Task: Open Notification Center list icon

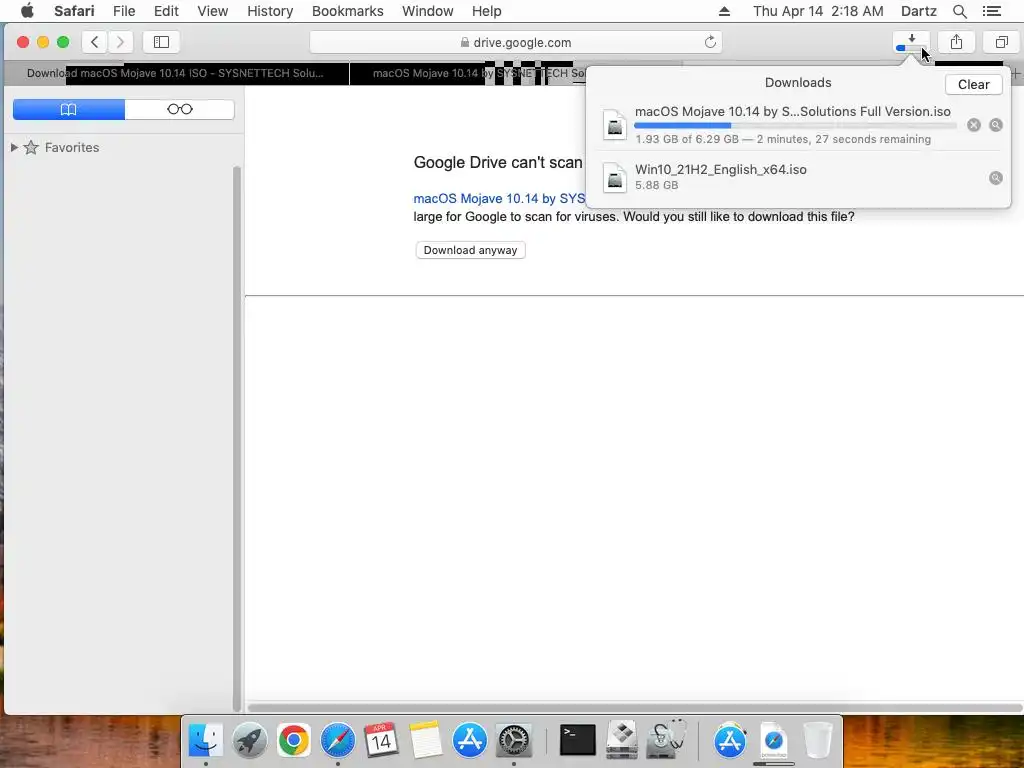Action: [991, 11]
